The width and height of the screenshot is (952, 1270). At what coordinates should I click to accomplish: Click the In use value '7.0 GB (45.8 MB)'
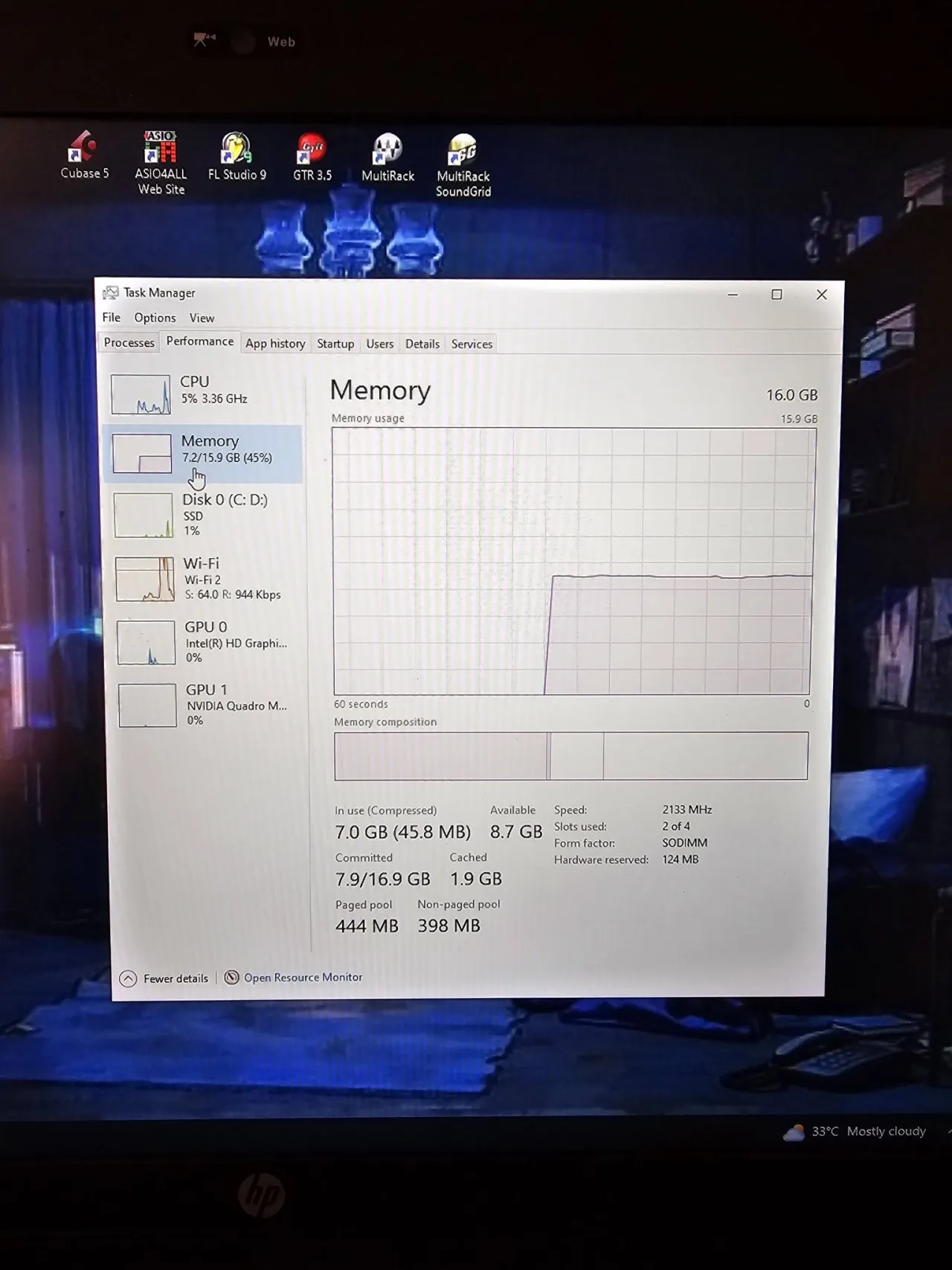click(x=402, y=832)
